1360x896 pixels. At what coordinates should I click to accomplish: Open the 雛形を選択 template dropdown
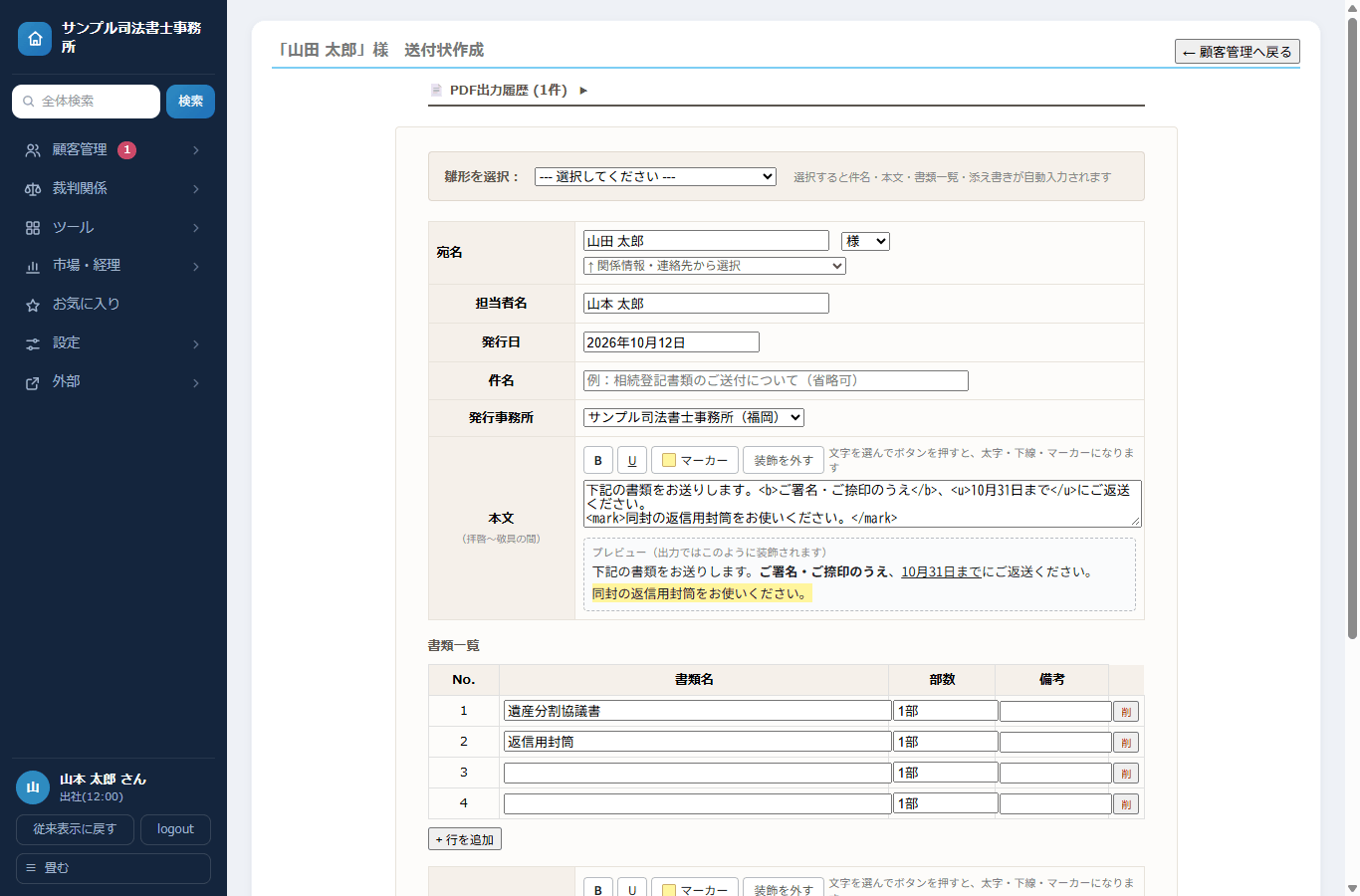[655, 176]
